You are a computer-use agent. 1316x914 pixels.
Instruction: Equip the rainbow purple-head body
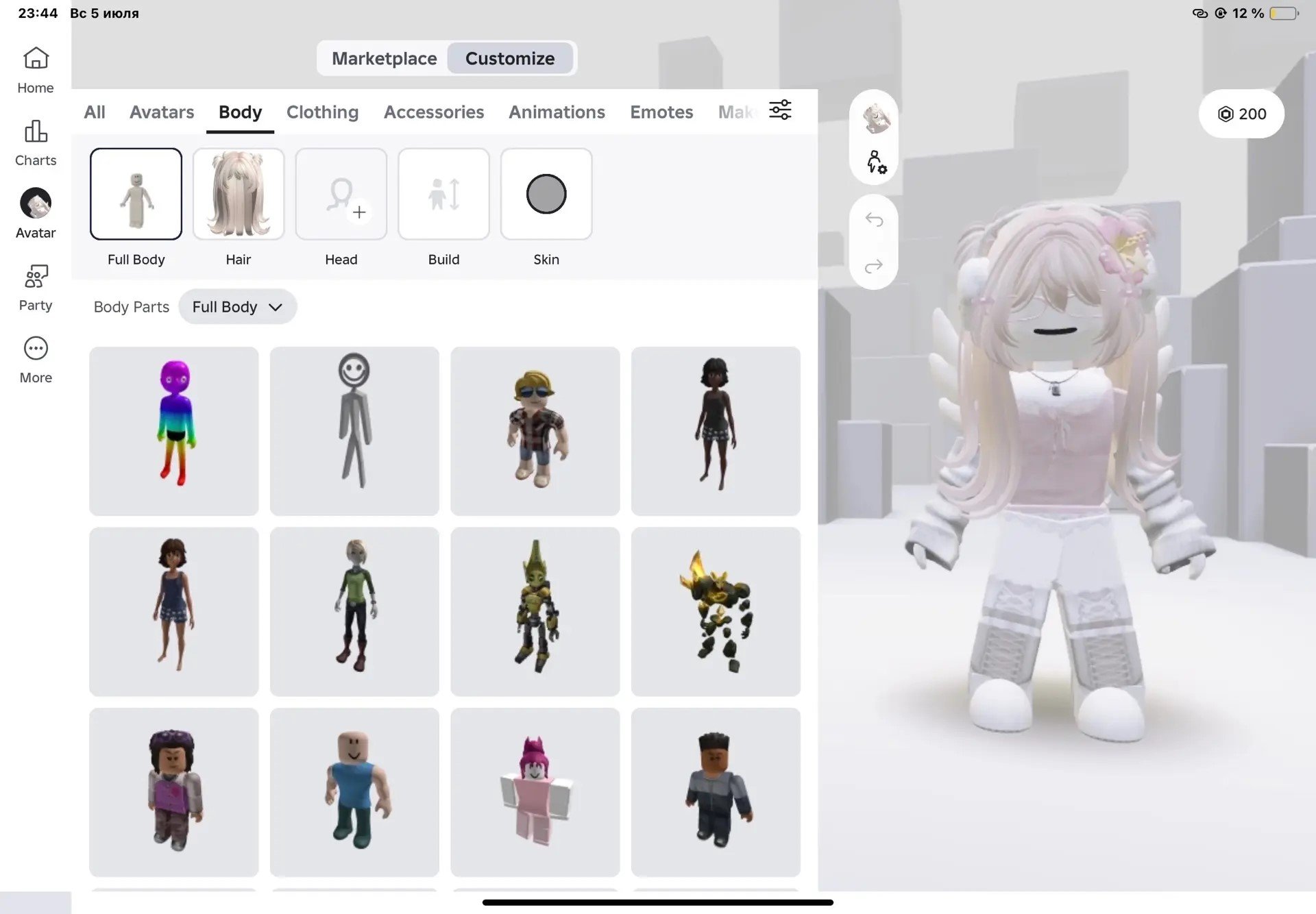(x=174, y=431)
